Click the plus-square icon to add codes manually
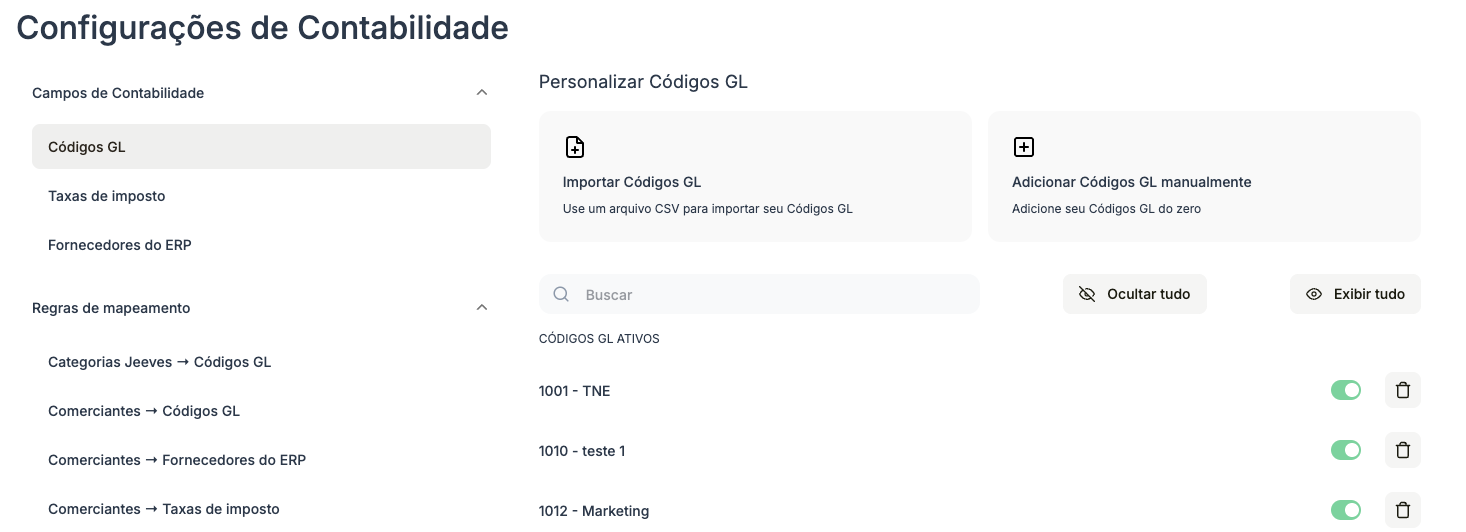Viewport: 1466px width, 532px height. [1024, 148]
